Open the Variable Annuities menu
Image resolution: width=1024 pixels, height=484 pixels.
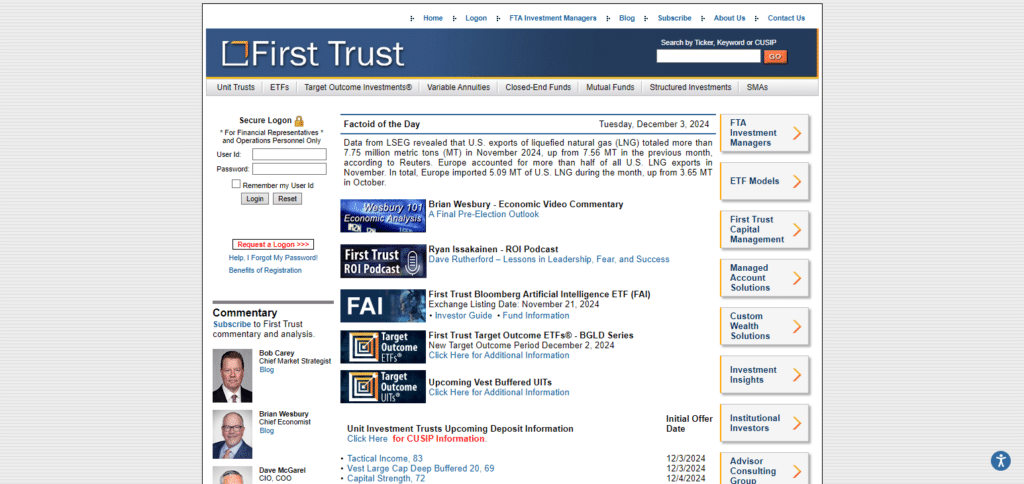pos(458,87)
